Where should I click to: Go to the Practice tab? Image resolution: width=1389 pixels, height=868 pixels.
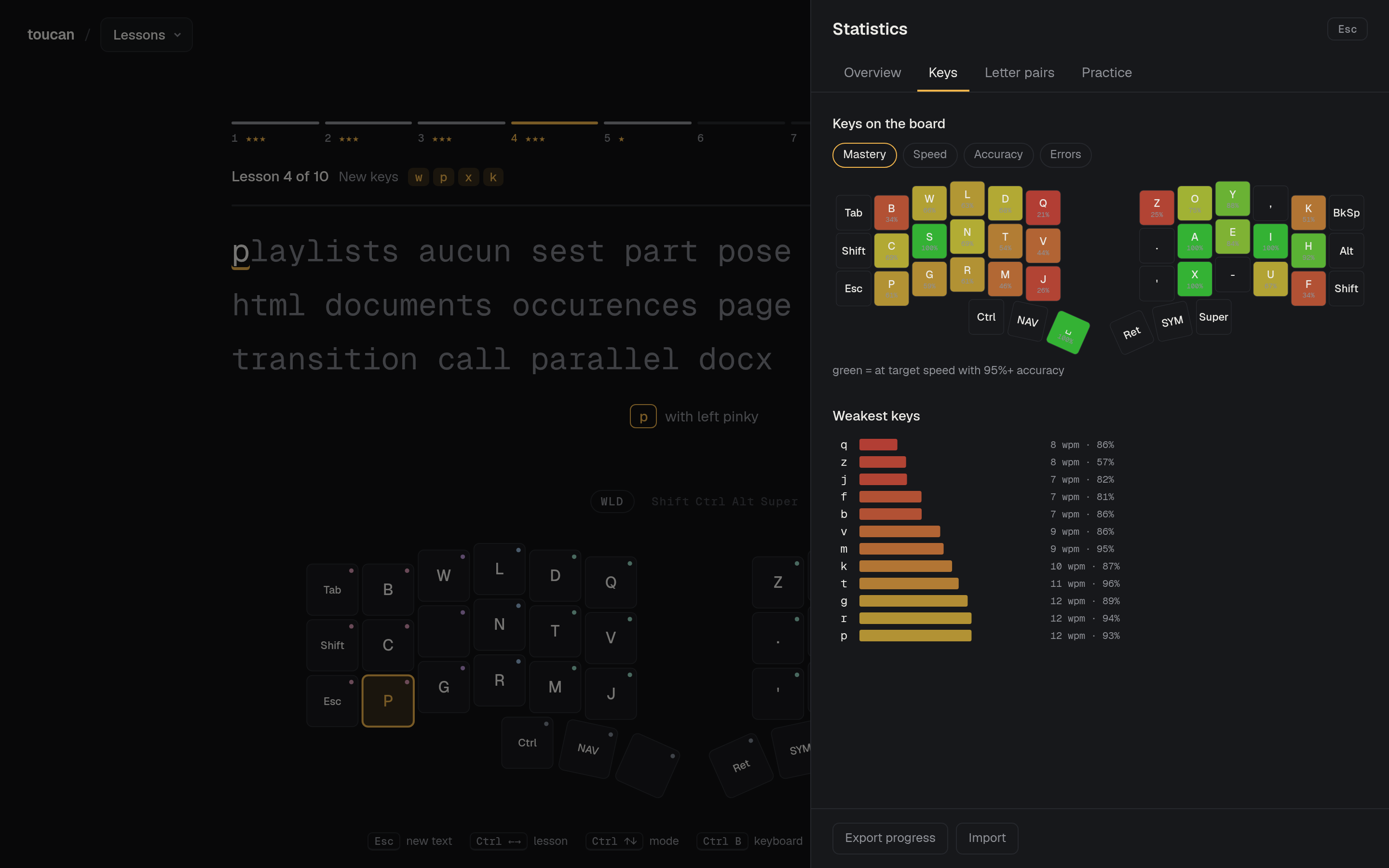click(1106, 73)
